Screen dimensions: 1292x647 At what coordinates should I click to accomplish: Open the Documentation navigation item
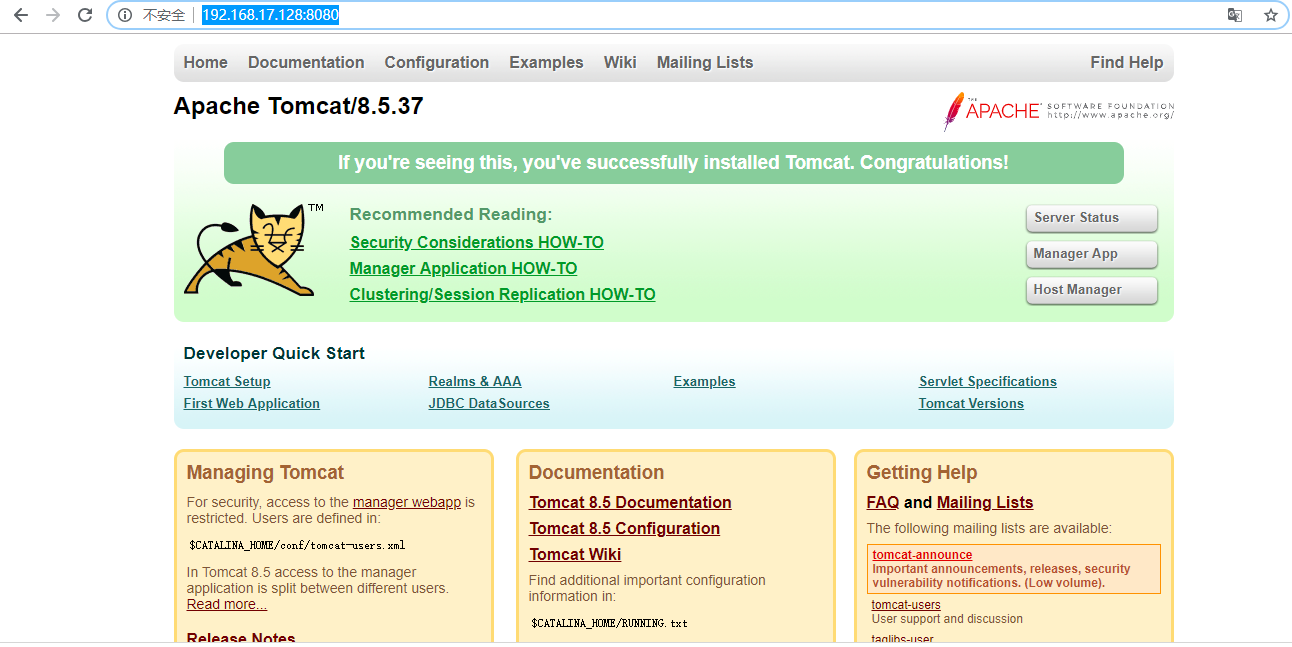tap(306, 62)
